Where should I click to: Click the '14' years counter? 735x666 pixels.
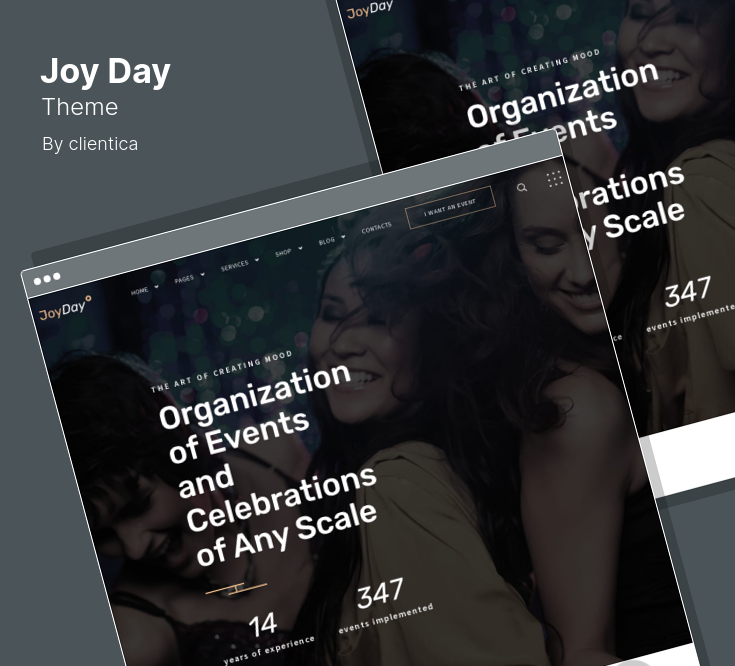click(263, 625)
